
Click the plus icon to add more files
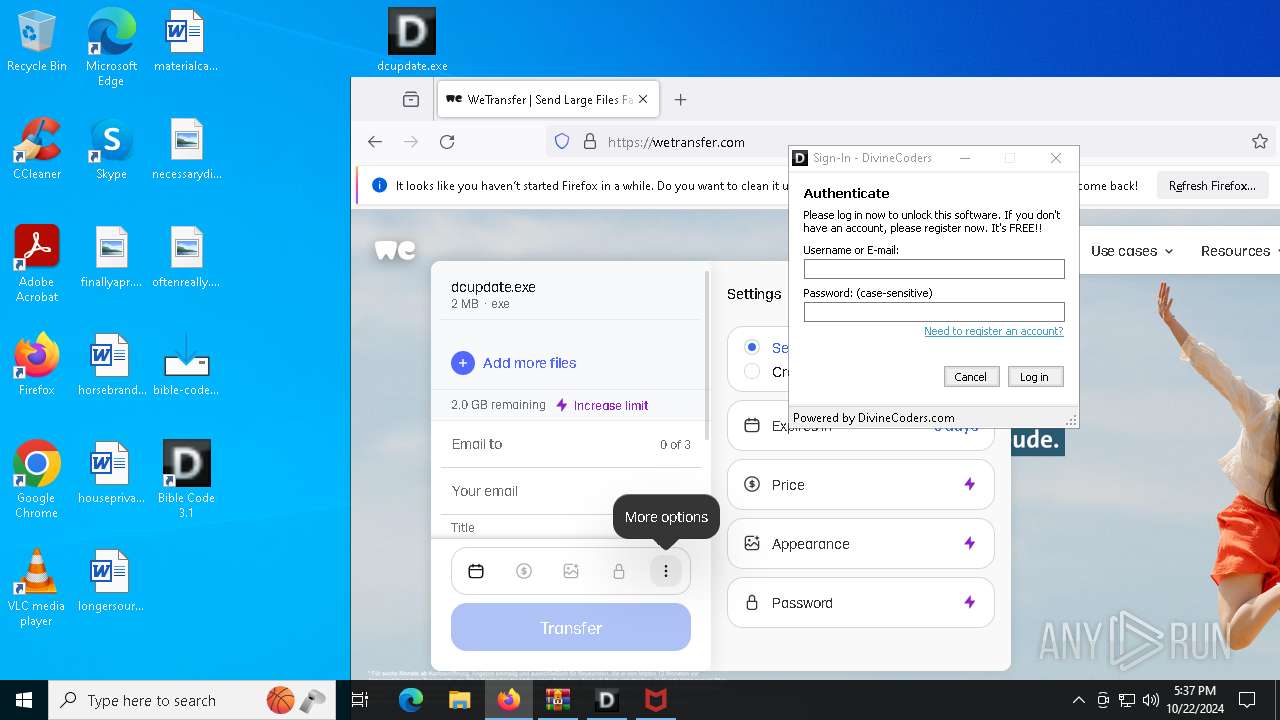462,363
